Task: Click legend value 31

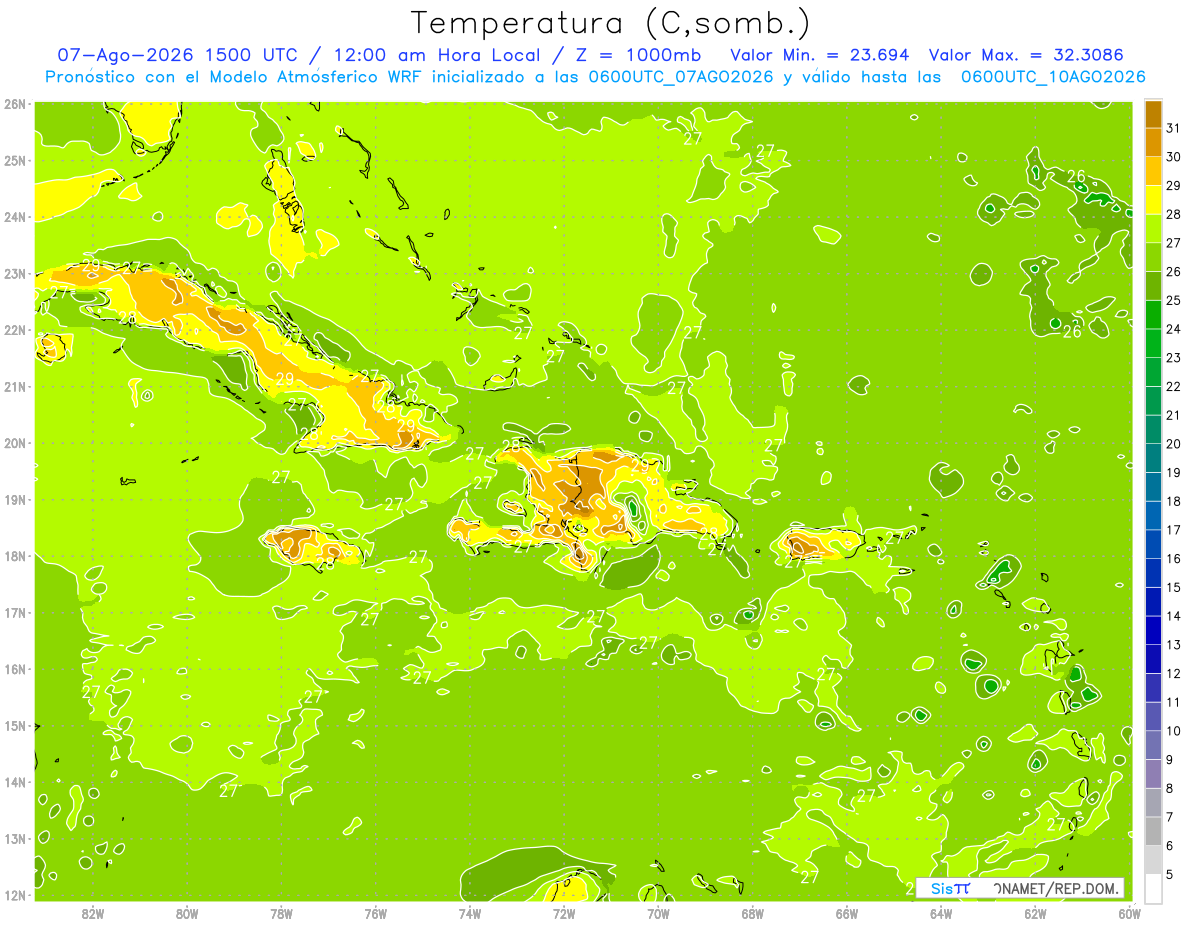Action: [1173, 128]
